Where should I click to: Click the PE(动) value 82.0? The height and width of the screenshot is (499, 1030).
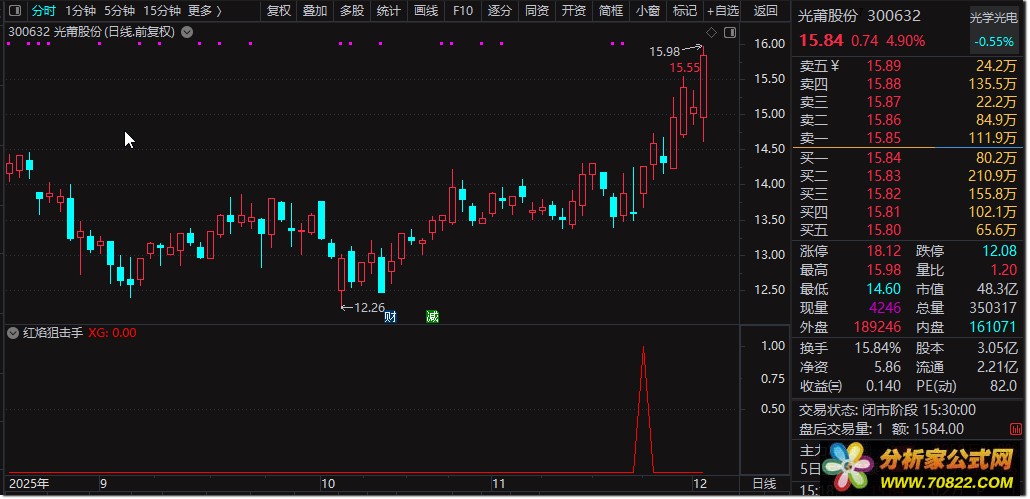point(1004,386)
